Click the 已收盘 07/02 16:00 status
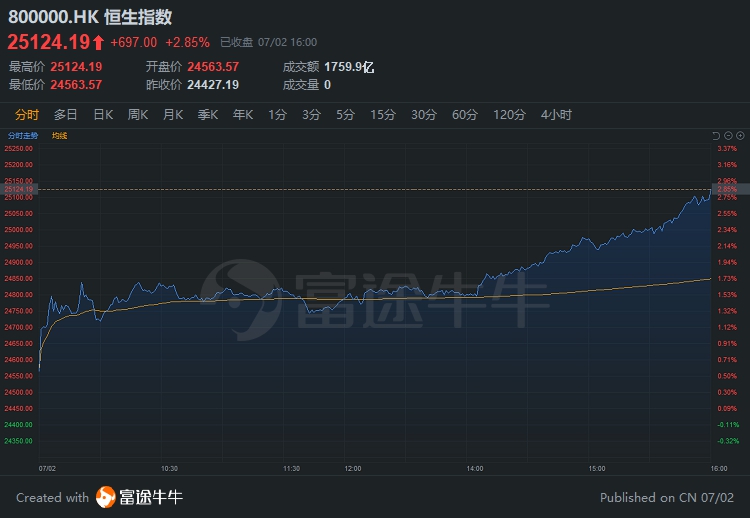Viewport: 750px width, 518px height. (x=268, y=43)
